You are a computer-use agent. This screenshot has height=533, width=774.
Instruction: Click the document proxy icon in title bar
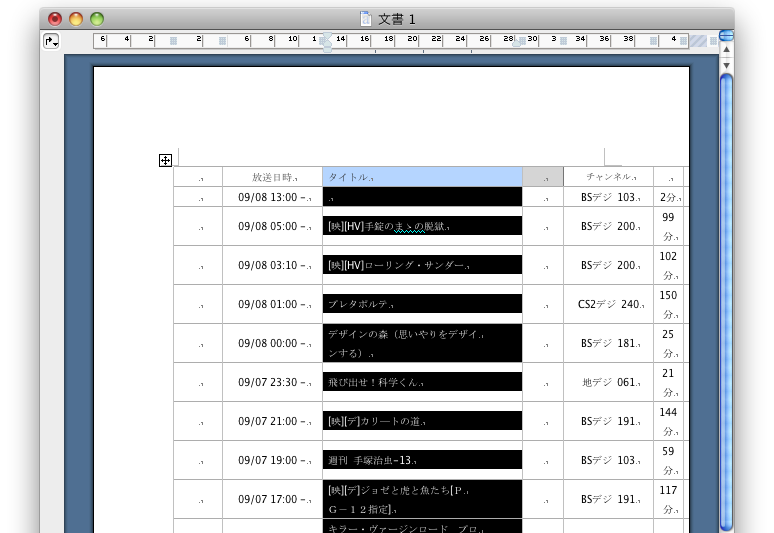[x=366, y=19]
